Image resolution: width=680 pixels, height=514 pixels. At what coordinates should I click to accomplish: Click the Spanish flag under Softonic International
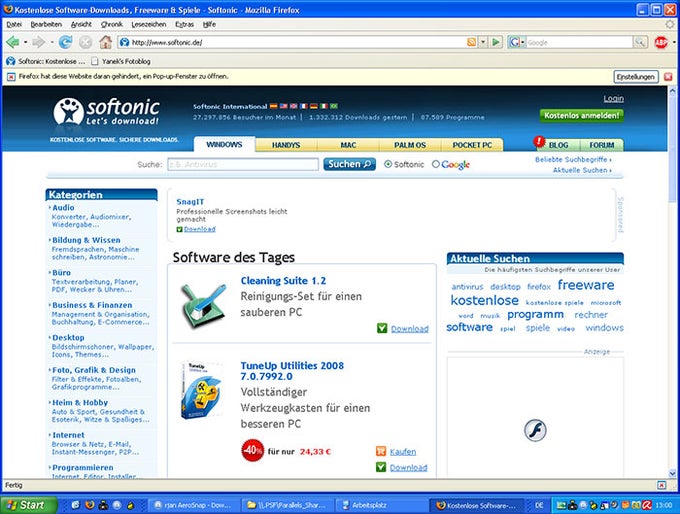(274, 106)
